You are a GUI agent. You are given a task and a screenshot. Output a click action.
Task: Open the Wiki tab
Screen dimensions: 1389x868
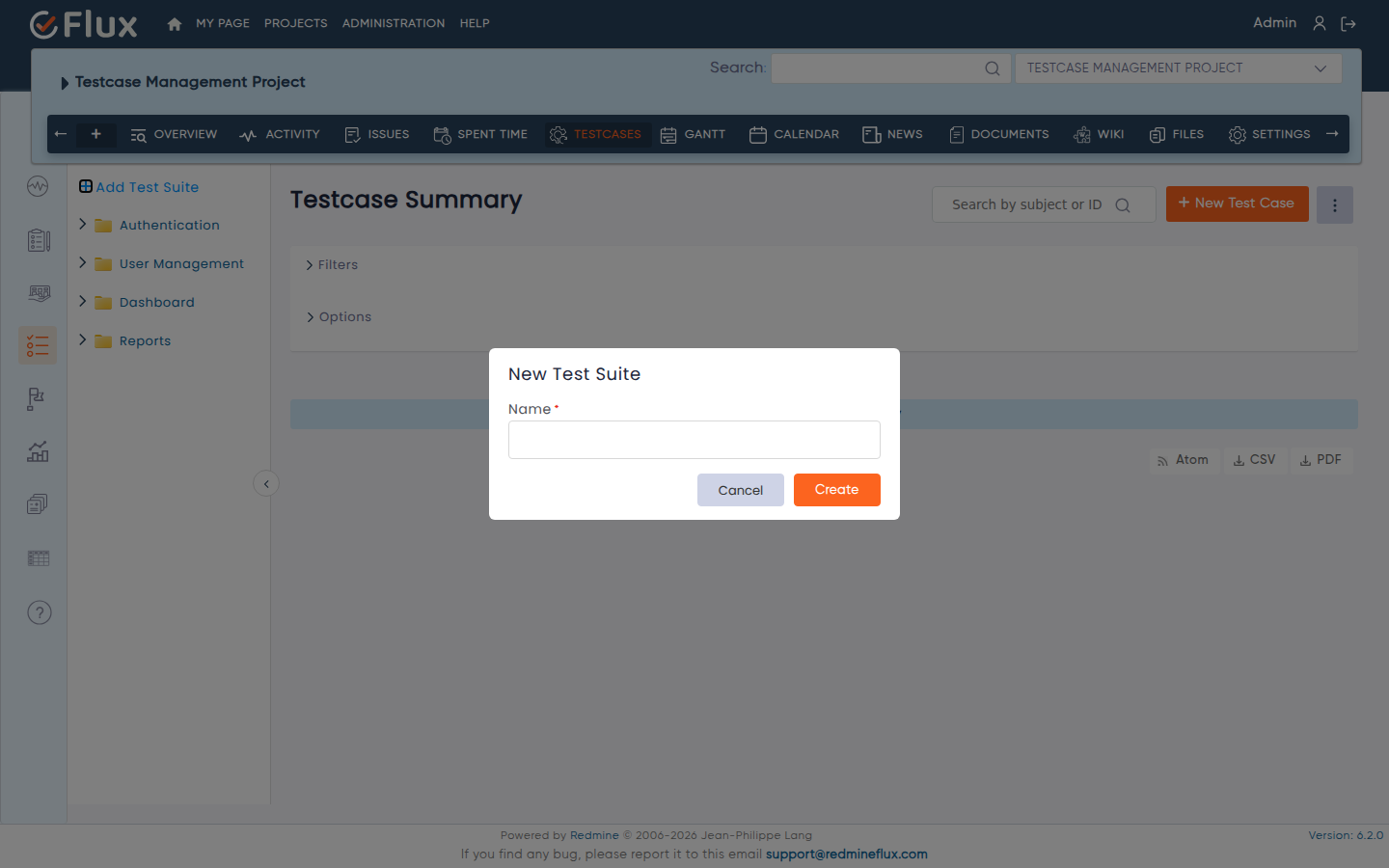tap(1099, 135)
